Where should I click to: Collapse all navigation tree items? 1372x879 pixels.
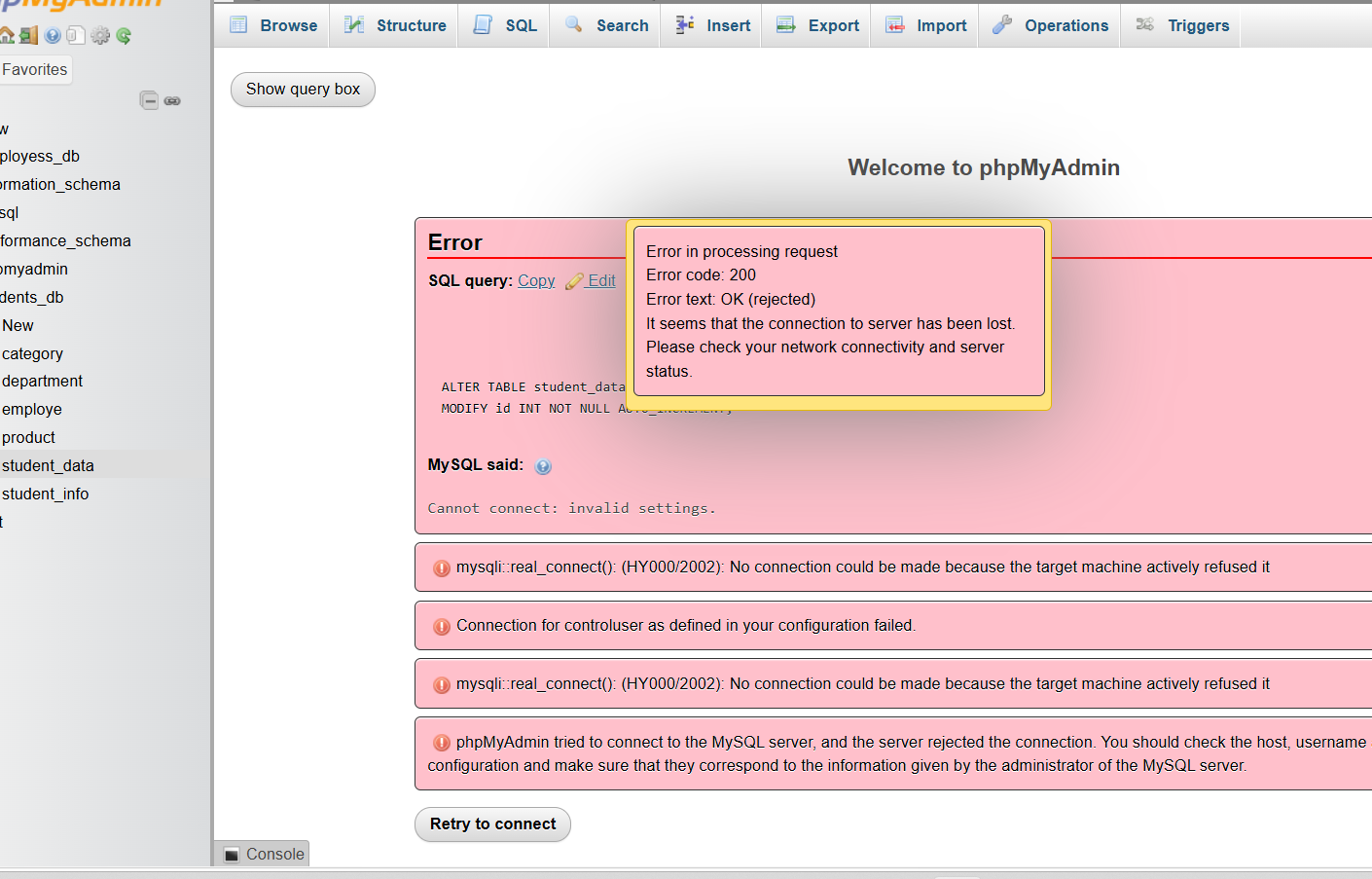point(149,100)
